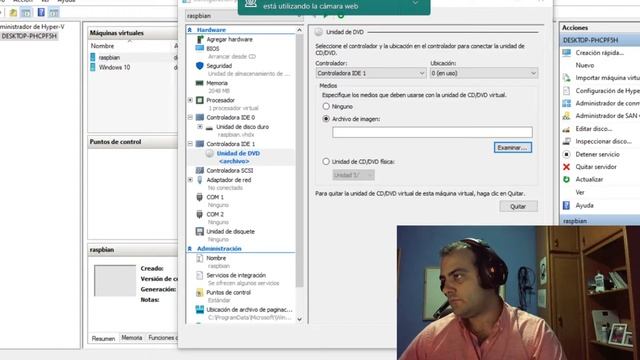Switch to the Resumen tab

[103, 338]
